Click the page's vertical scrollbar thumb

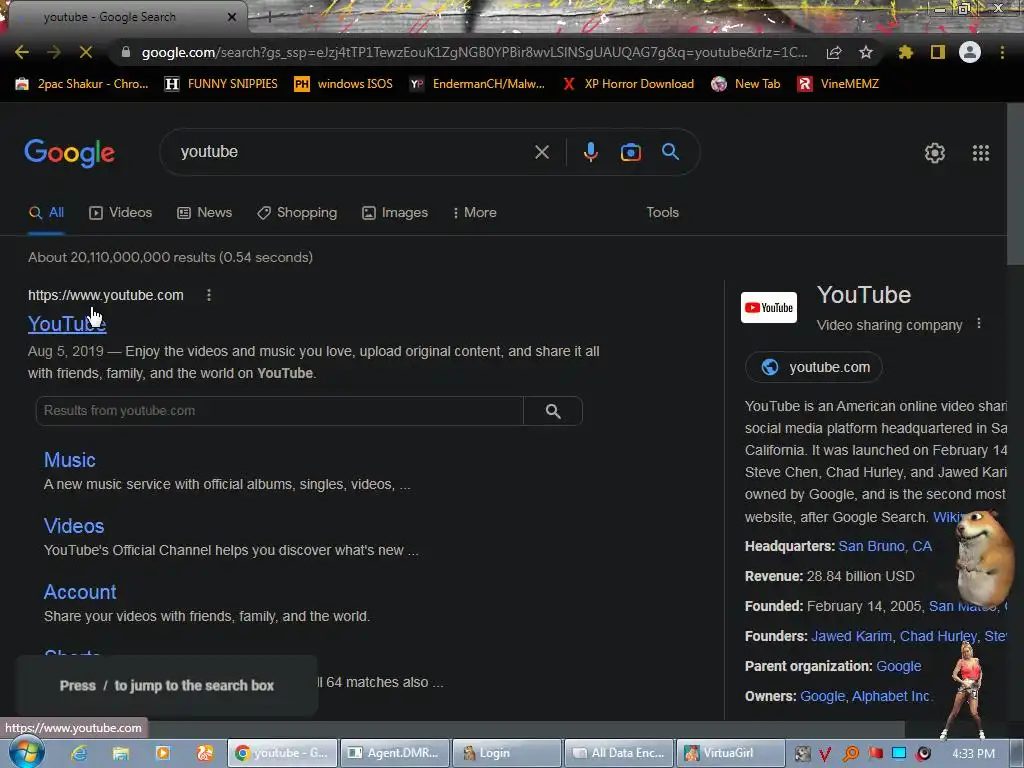point(1015,184)
